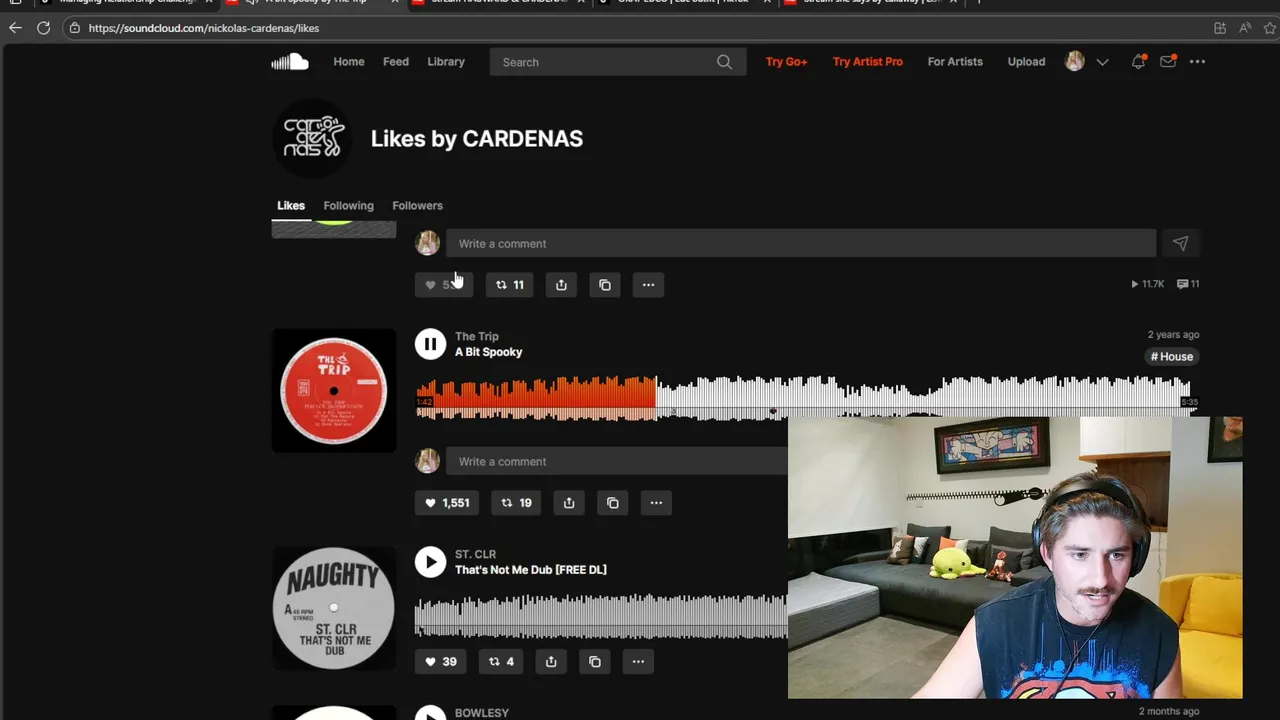Image resolution: width=1280 pixels, height=720 pixels.
Task: Open the ST. CLR artist link
Action: coord(475,554)
